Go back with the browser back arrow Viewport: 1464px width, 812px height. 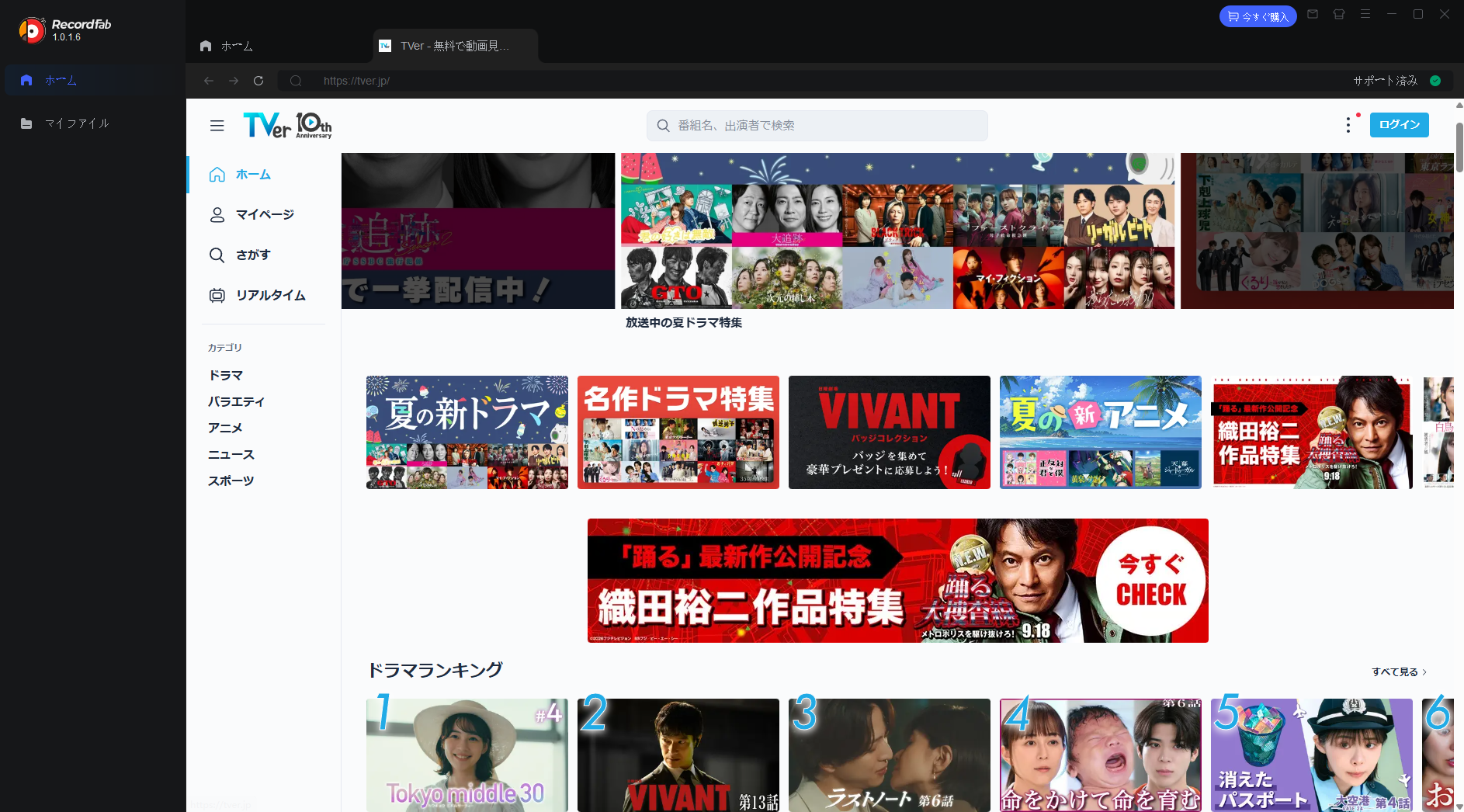[209, 81]
